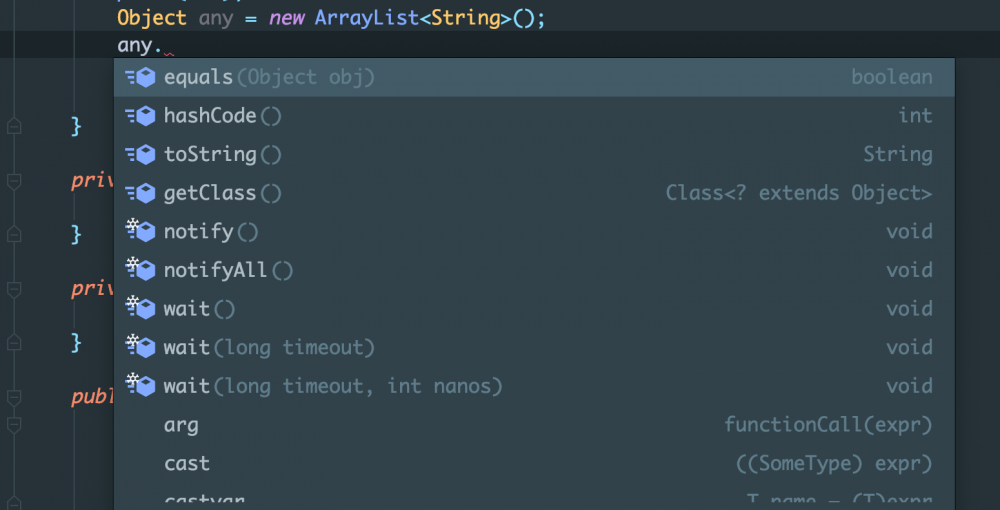Screen dimensions: 1000x510
Task: Choose the cast postfix template suggestion
Action: tap(187, 464)
